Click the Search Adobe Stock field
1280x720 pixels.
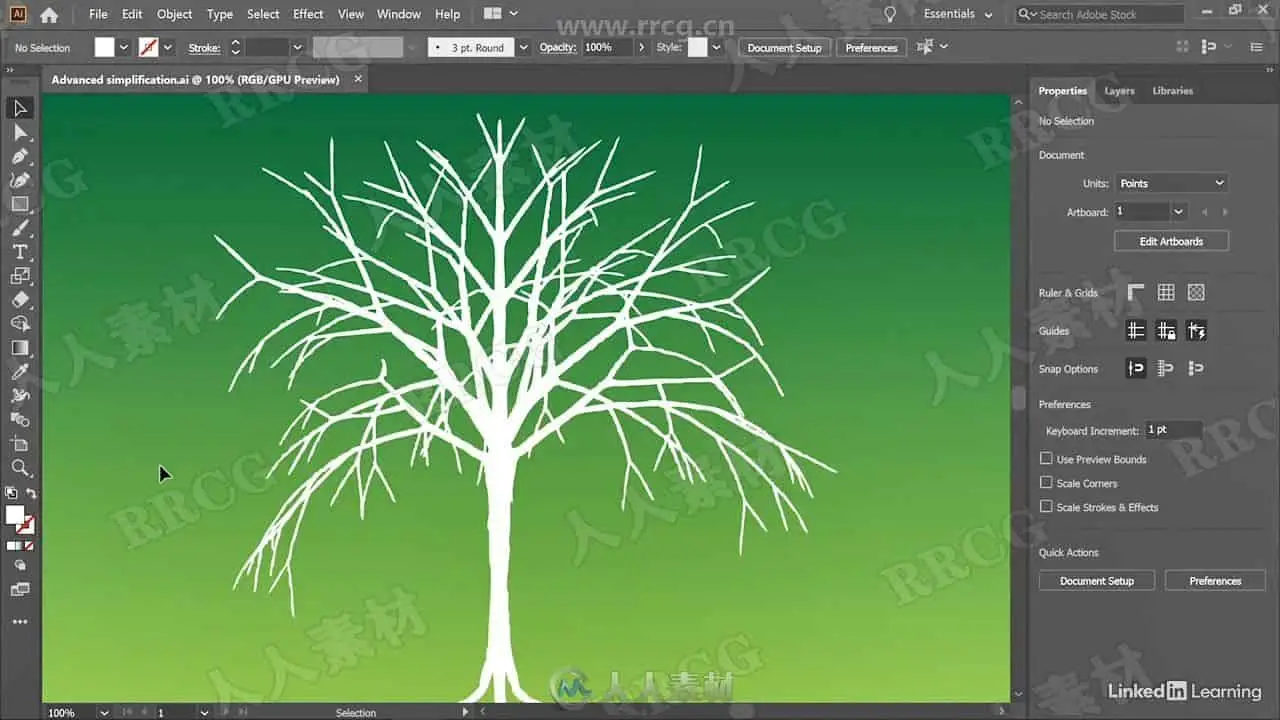1100,14
